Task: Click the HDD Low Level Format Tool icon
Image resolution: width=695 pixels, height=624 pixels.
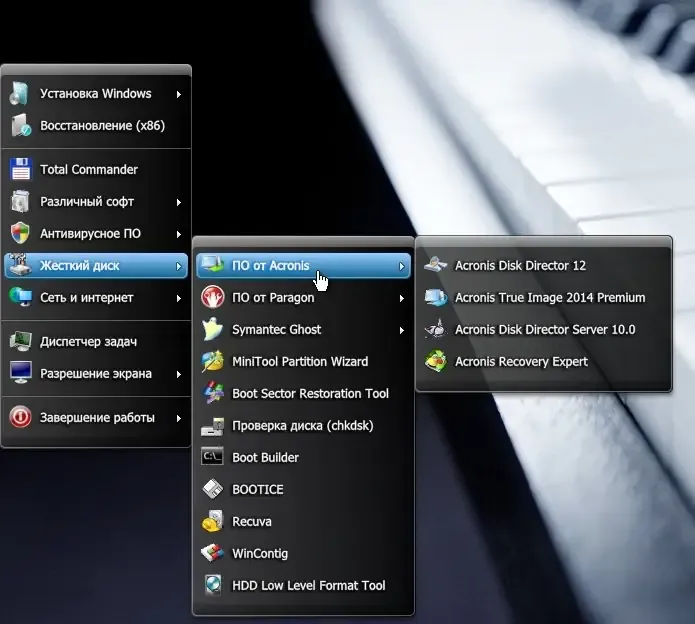Action: (x=213, y=585)
